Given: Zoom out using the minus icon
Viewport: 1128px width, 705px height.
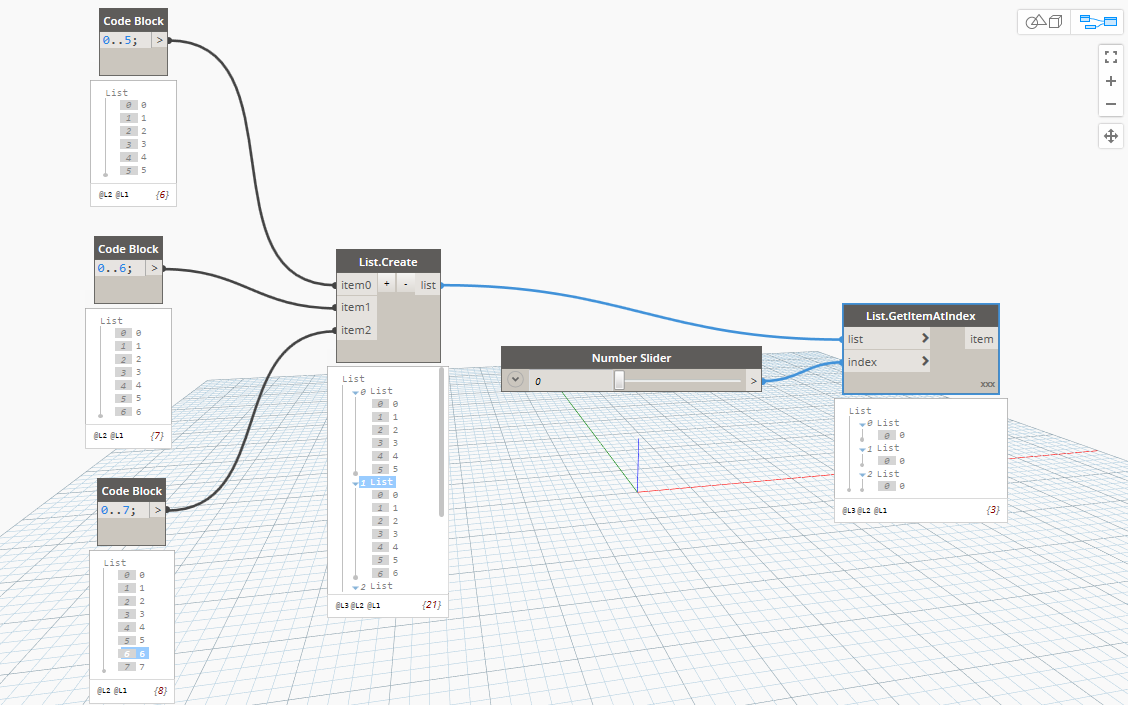Looking at the screenshot, I should tap(1110, 104).
